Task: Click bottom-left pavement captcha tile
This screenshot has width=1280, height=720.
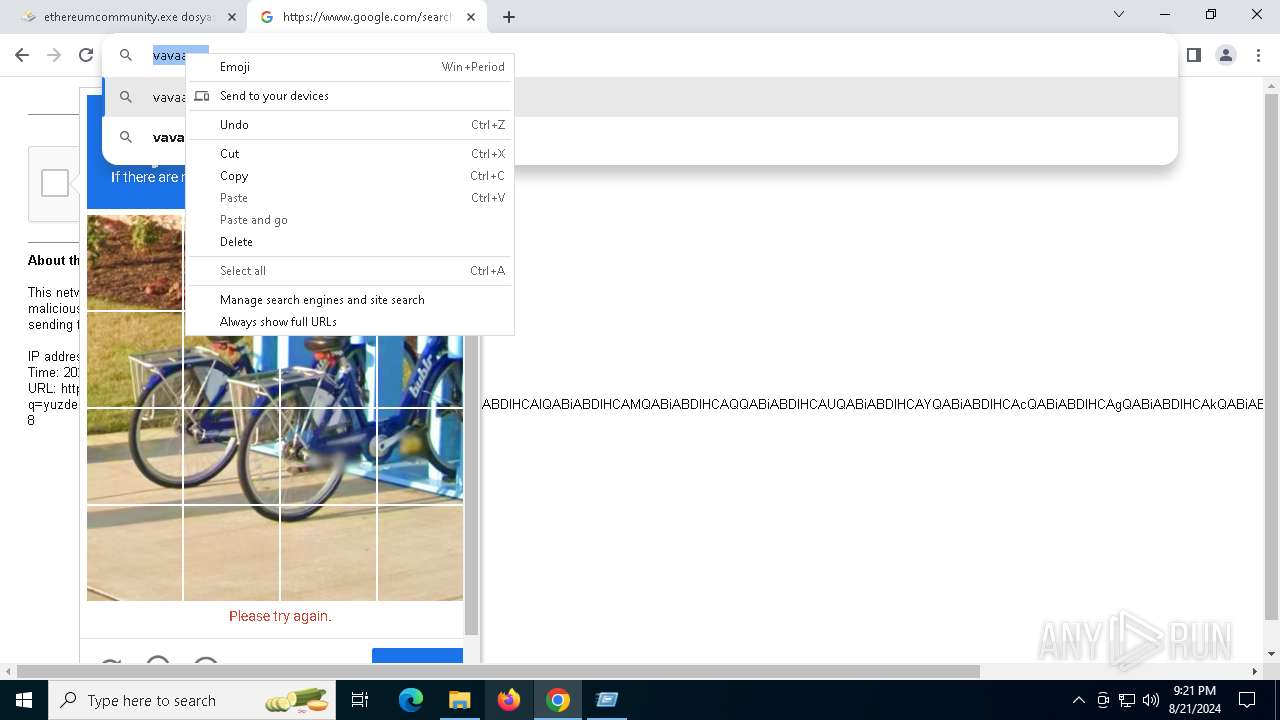Action: point(135,553)
